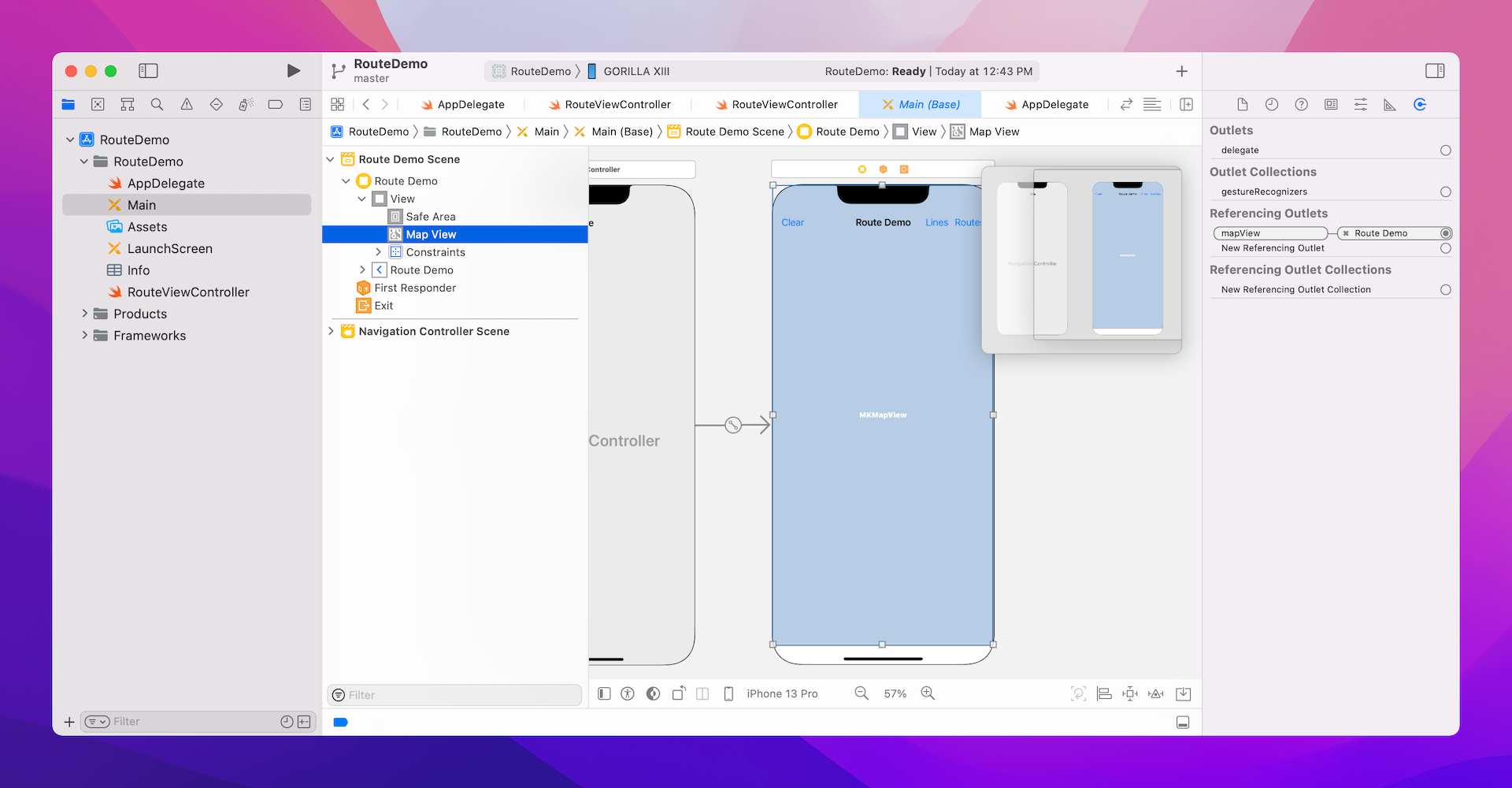
Task: Switch to the RouteViewController tab
Action: [x=617, y=105]
